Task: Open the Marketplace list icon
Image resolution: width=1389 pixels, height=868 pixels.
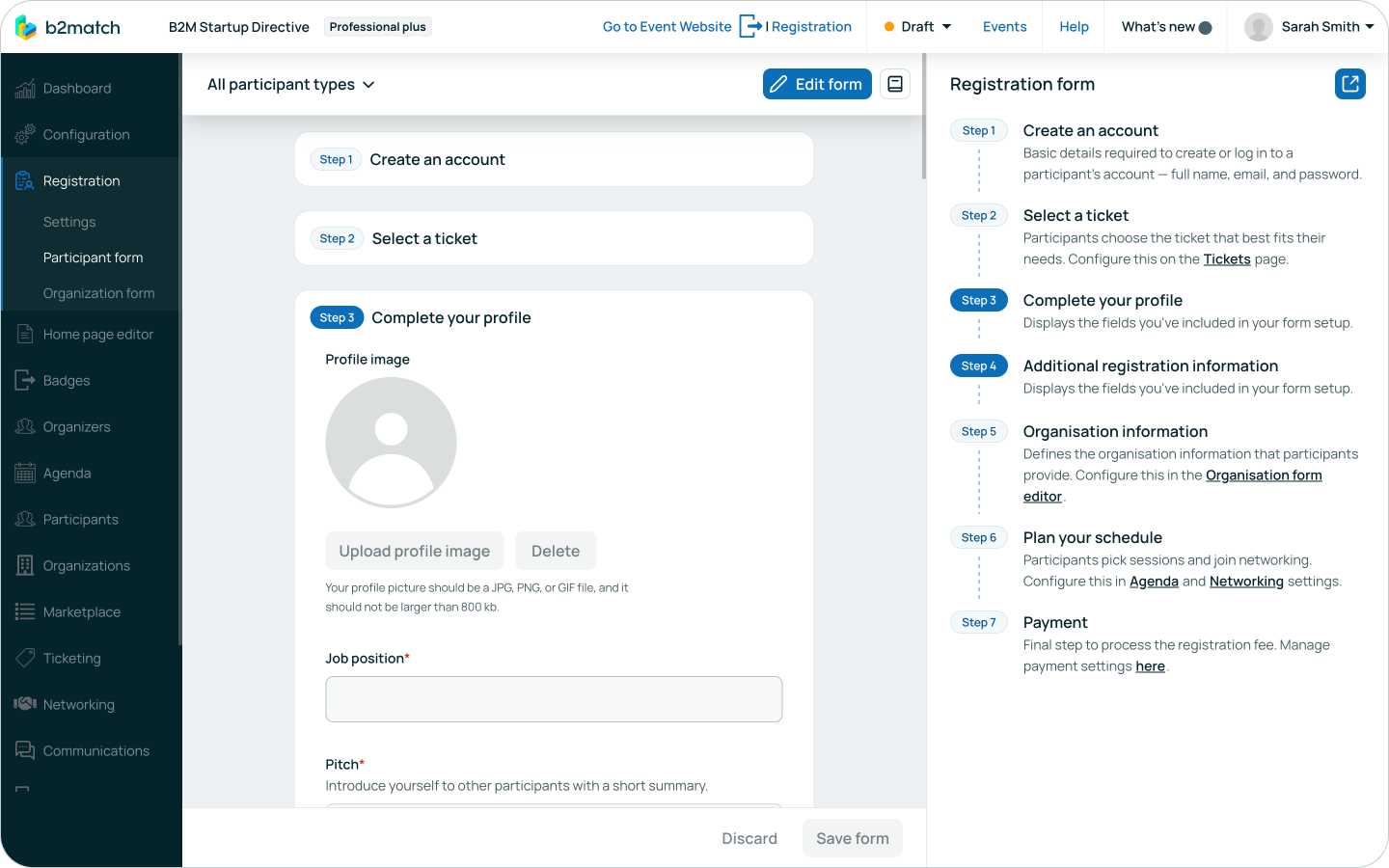Action: [25, 612]
